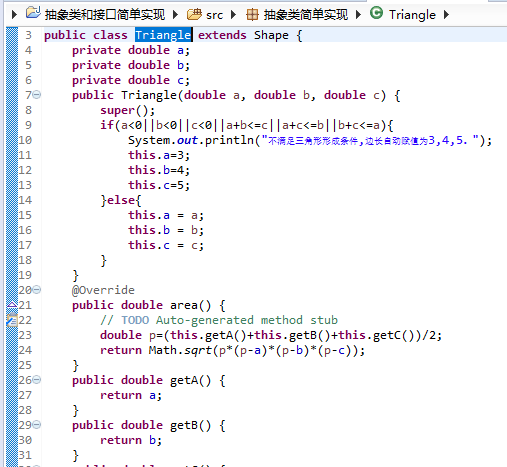Image resolution: width=507 pixels, height=467 pixels.
Task: Click }else{ on line 14
Action: coord(121,200)
